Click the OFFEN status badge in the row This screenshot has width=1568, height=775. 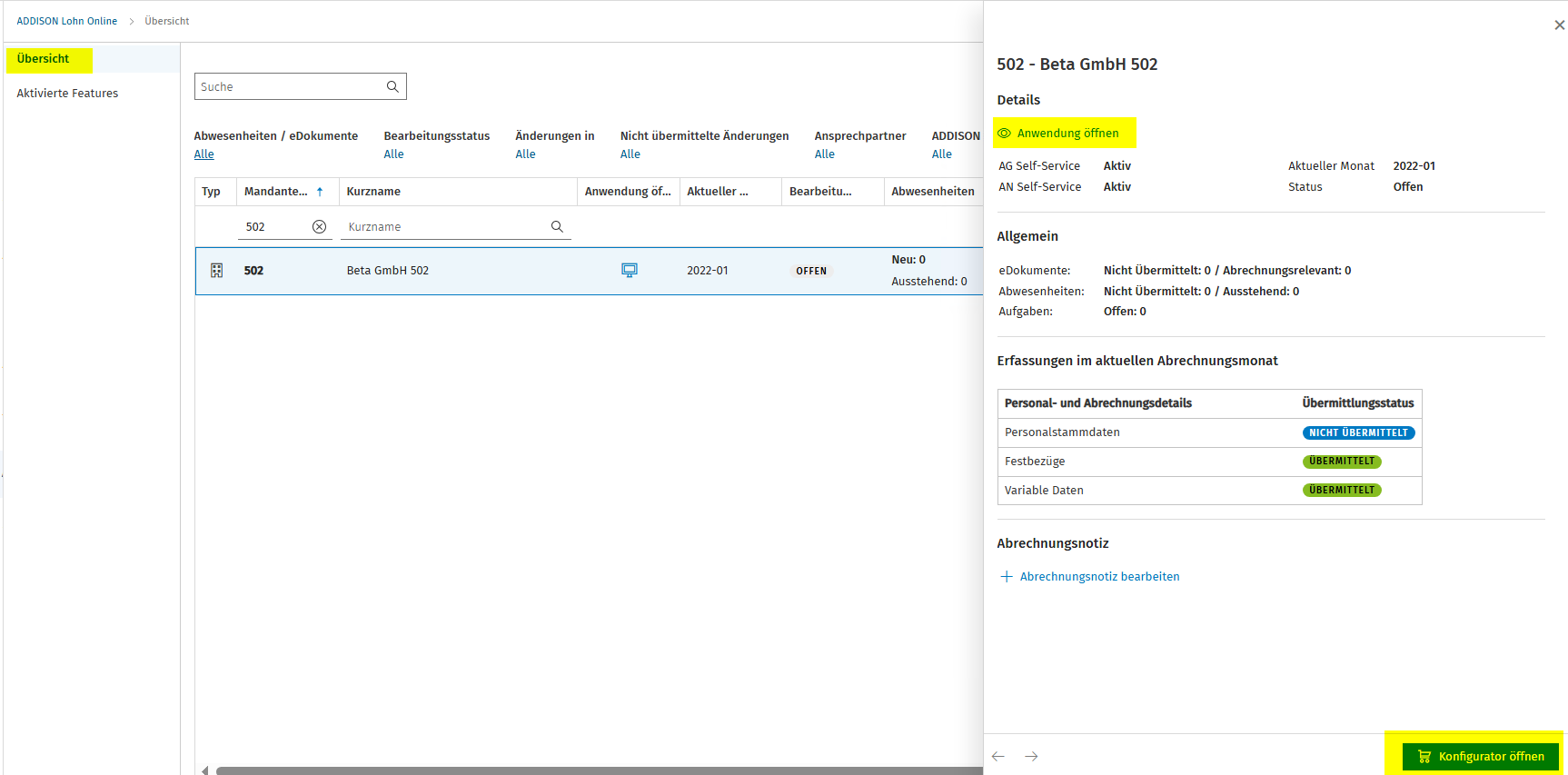pyautogui.click(x=811, y=271)
